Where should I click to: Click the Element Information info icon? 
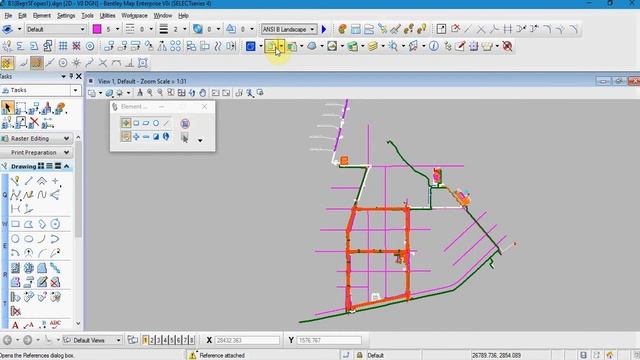click(x=434, y=46)
